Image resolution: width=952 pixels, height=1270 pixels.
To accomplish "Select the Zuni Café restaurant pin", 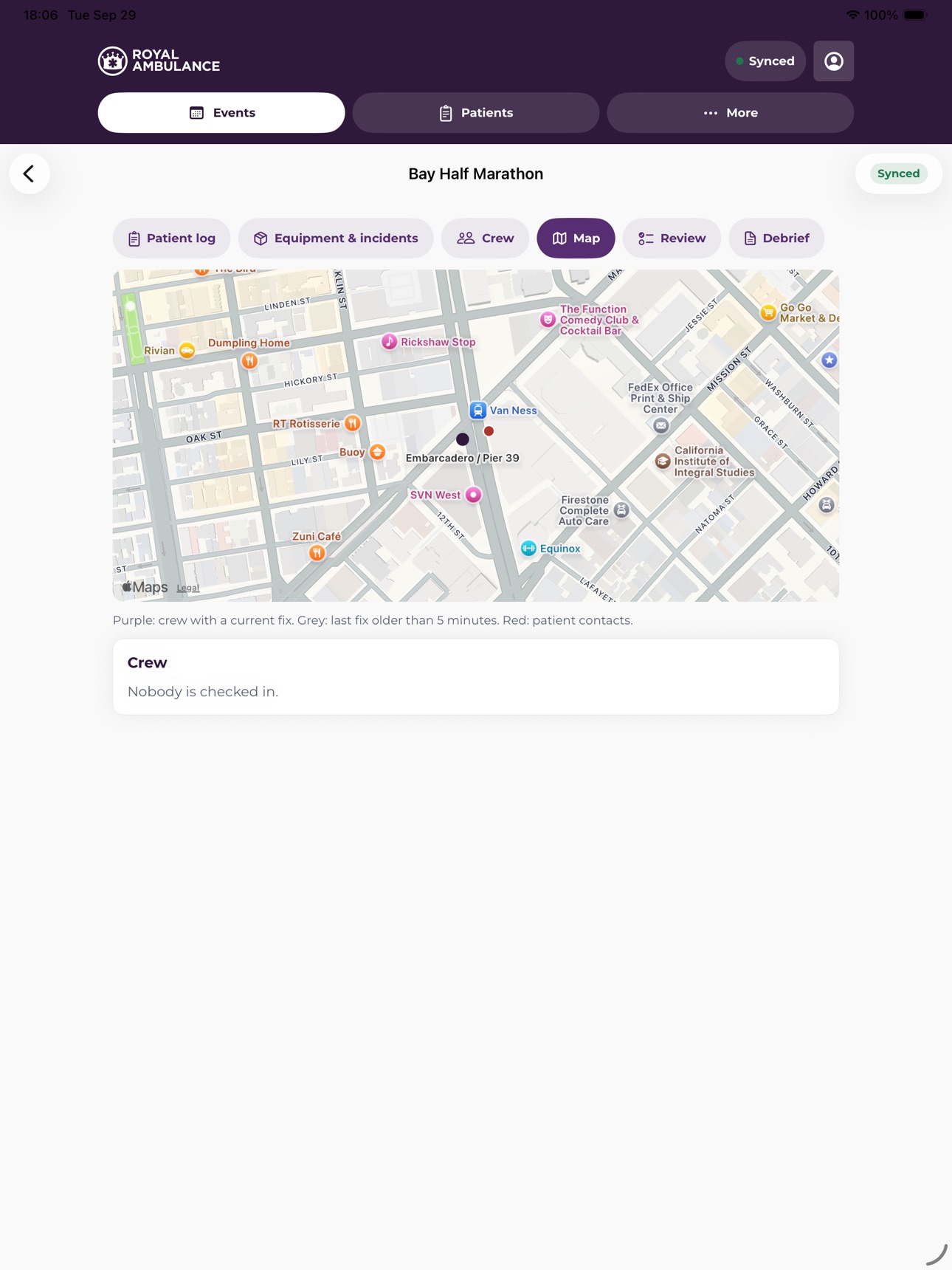I will click(x=317, y=552).
